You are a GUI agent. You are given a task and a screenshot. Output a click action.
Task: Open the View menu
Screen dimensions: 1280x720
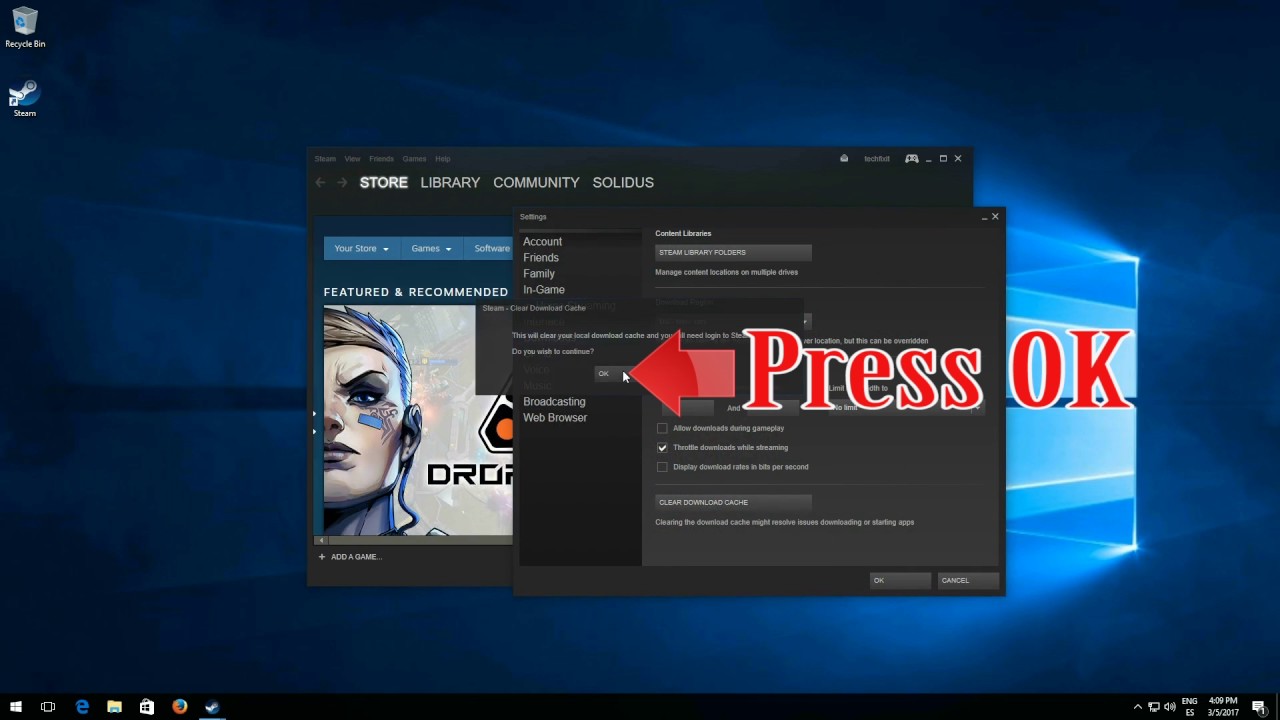pos(352,159)
